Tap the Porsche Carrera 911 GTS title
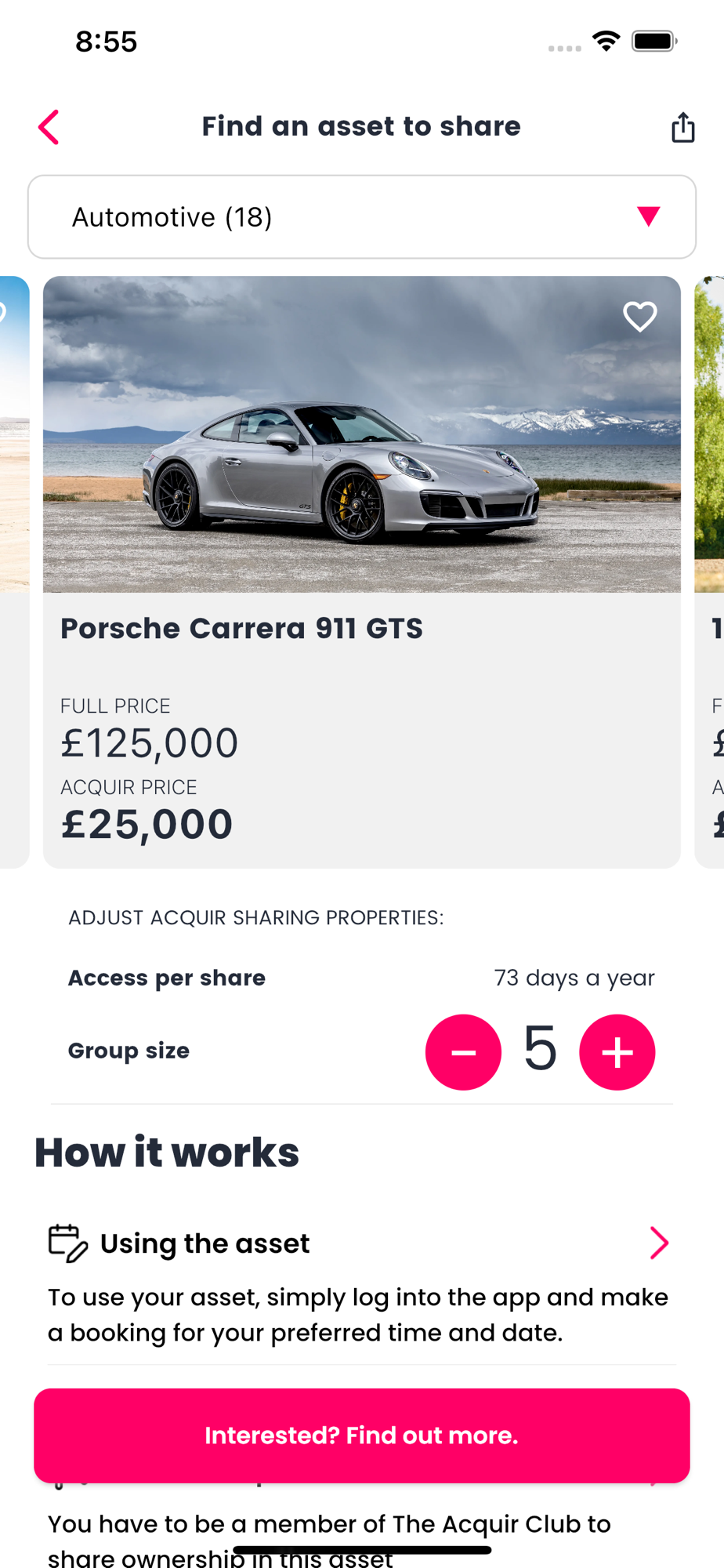The image size is (724, 1568). [x=241, y=629]
